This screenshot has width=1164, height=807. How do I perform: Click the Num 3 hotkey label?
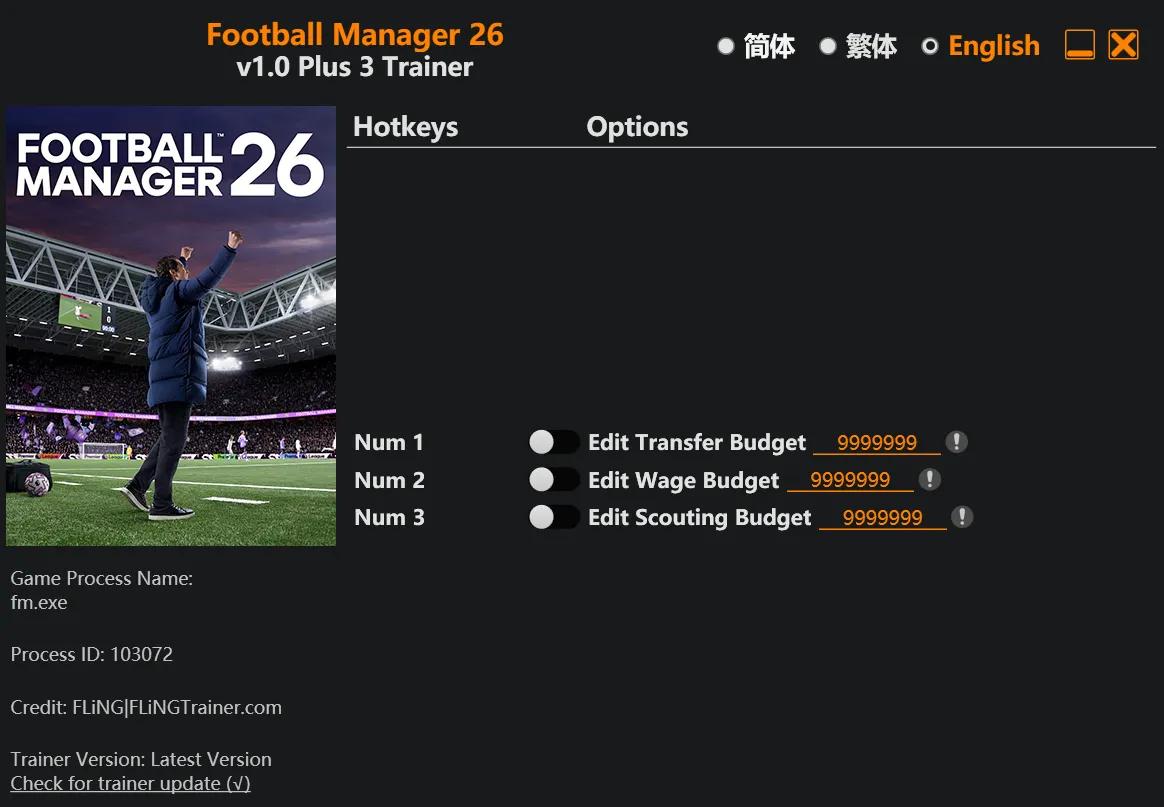(389, 518)
